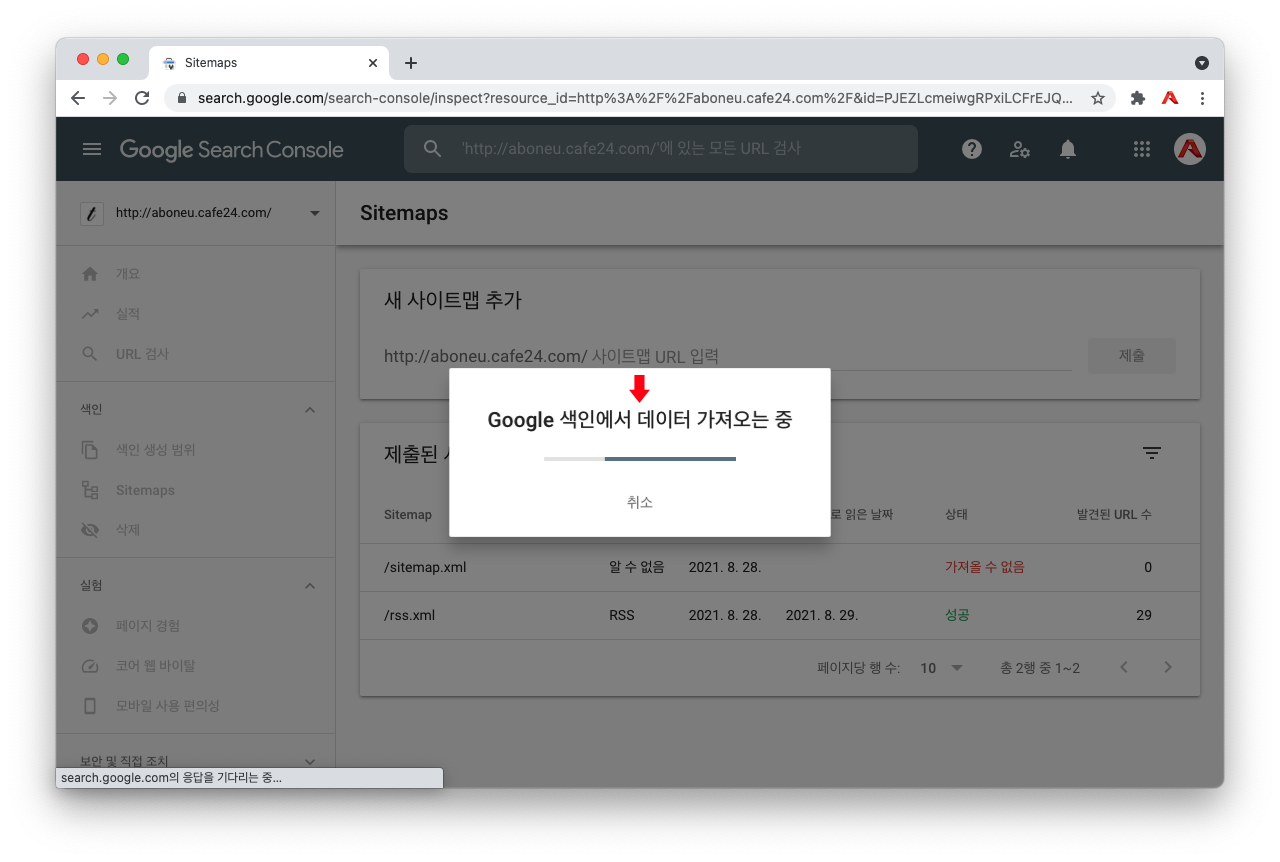
Task: Click the magnifier icon next to URL 검사
Action: tap(90, 354)
